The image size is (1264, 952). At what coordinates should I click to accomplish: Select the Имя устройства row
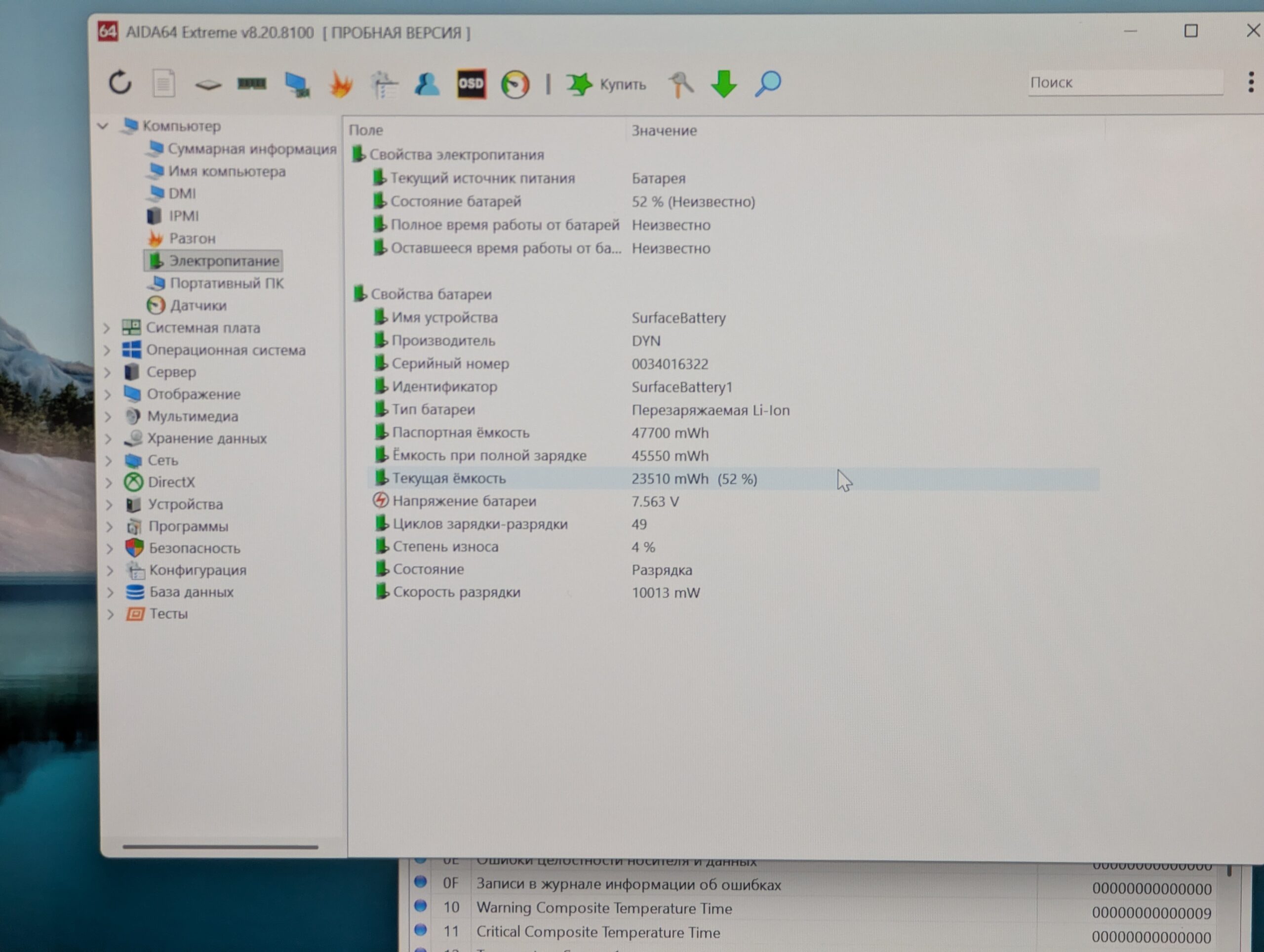tap(733, 317)
